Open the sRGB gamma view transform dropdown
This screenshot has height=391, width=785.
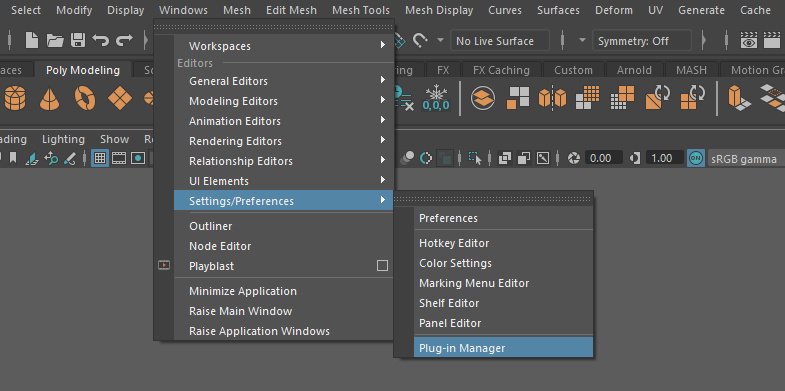click(745, 159)
